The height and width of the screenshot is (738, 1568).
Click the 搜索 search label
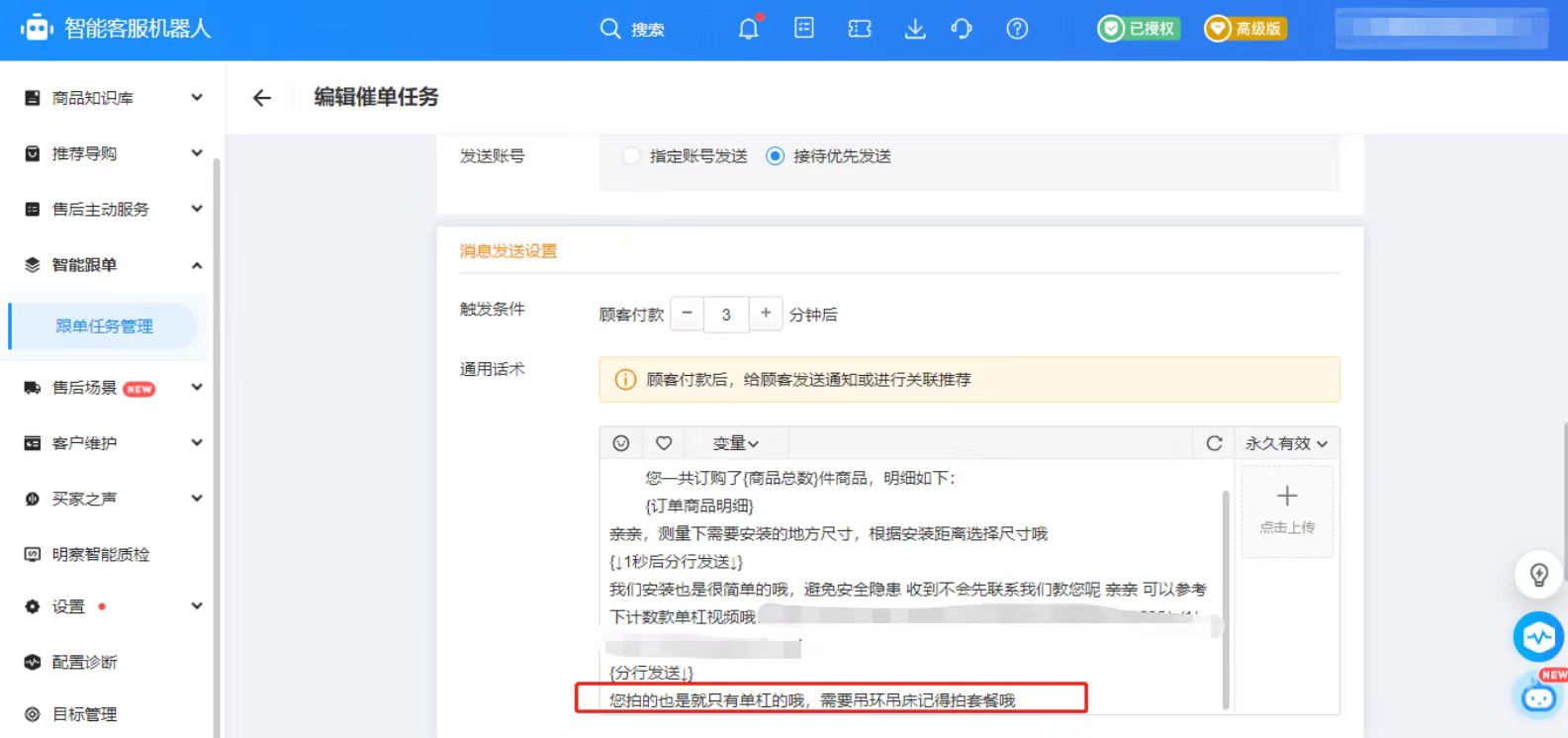(x=648, y=30)
